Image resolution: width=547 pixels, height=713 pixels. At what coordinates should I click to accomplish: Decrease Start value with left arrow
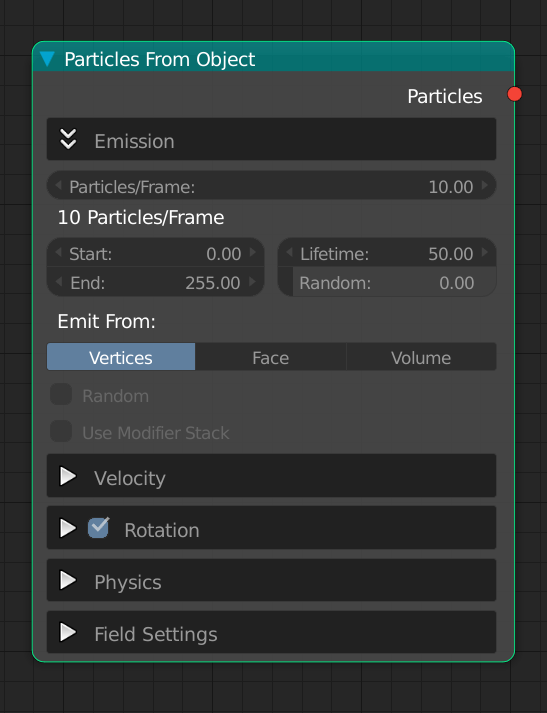[58, 252]
